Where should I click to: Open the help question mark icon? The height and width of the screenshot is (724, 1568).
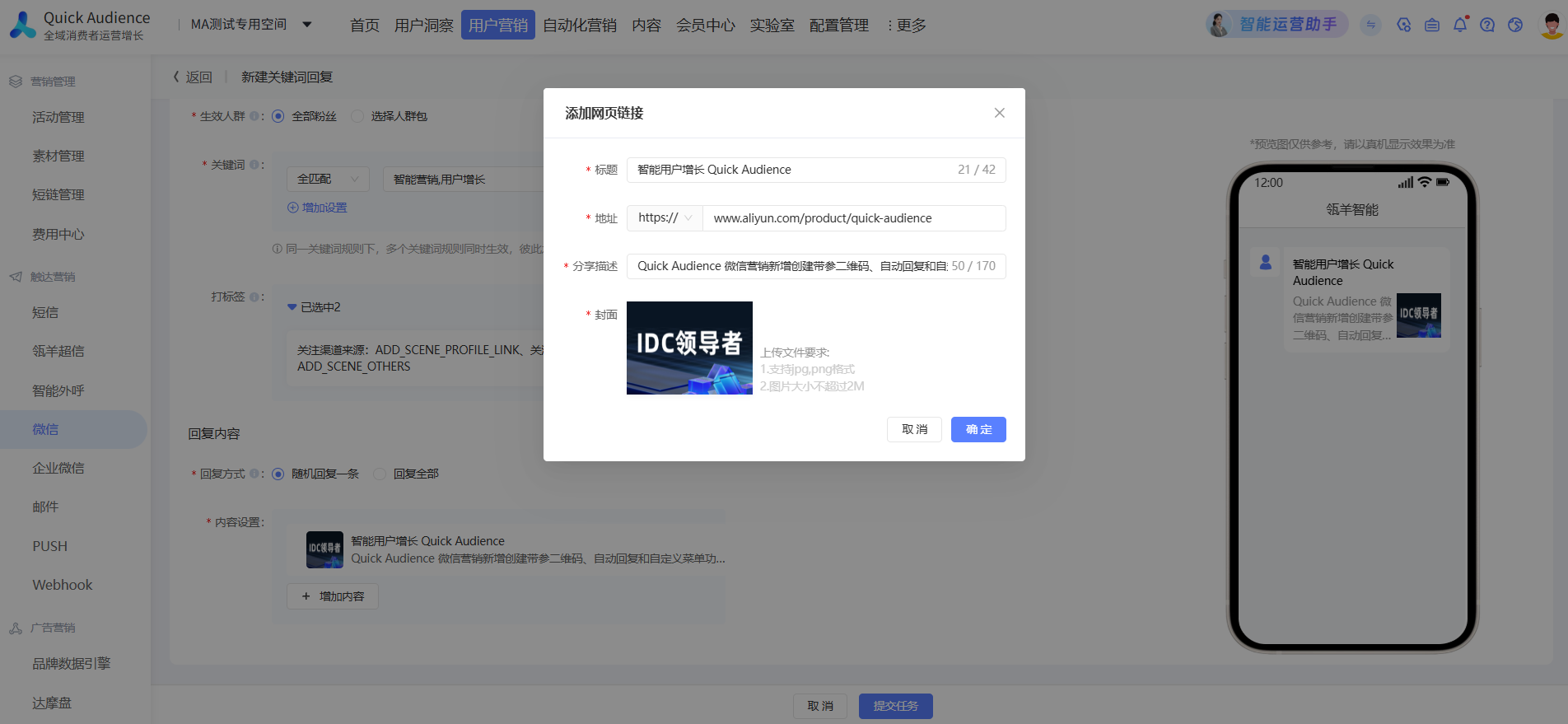pyautogui.click(x=1487, y=25)
